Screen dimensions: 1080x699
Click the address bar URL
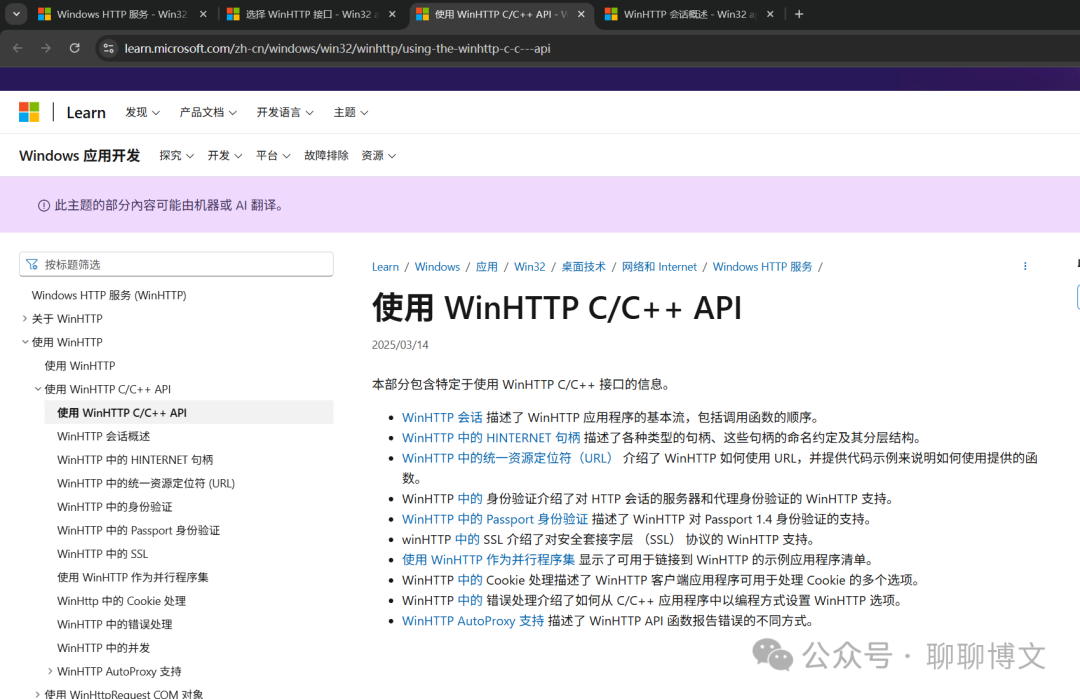coord(337,48)
